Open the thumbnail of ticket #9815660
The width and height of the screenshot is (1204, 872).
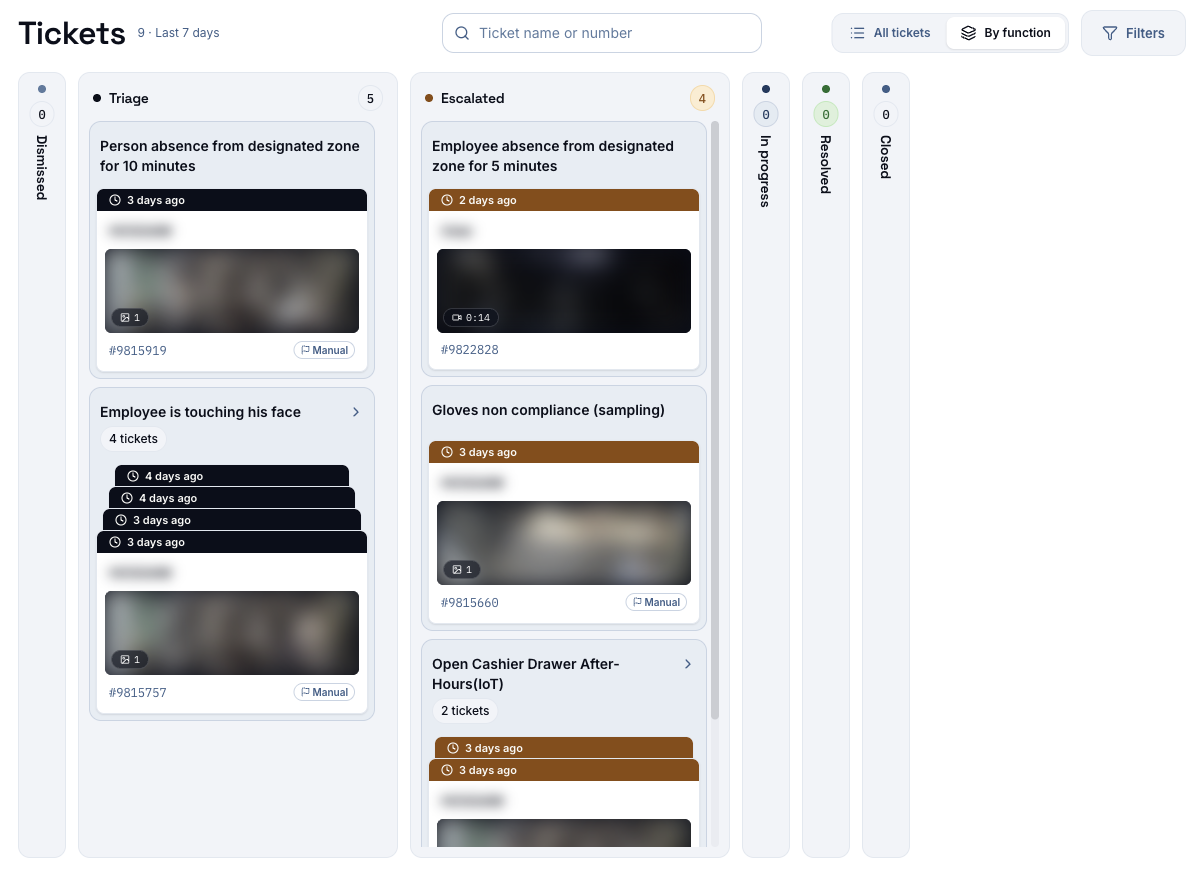tap(564, 543)
